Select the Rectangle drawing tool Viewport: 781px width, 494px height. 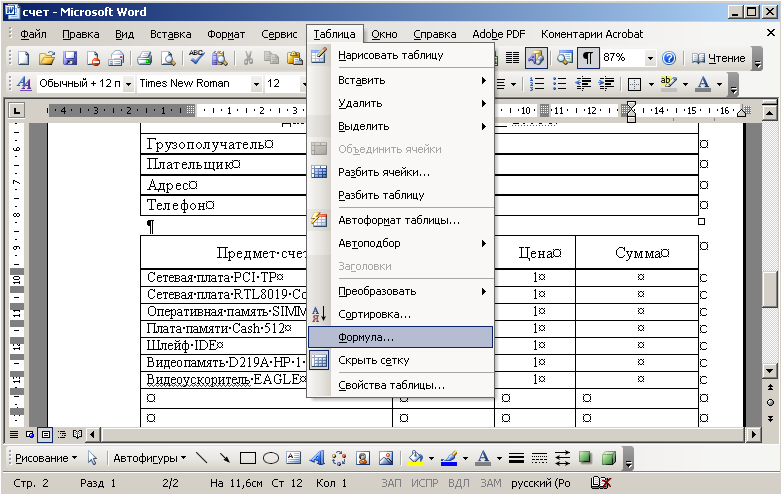(248, 458)
